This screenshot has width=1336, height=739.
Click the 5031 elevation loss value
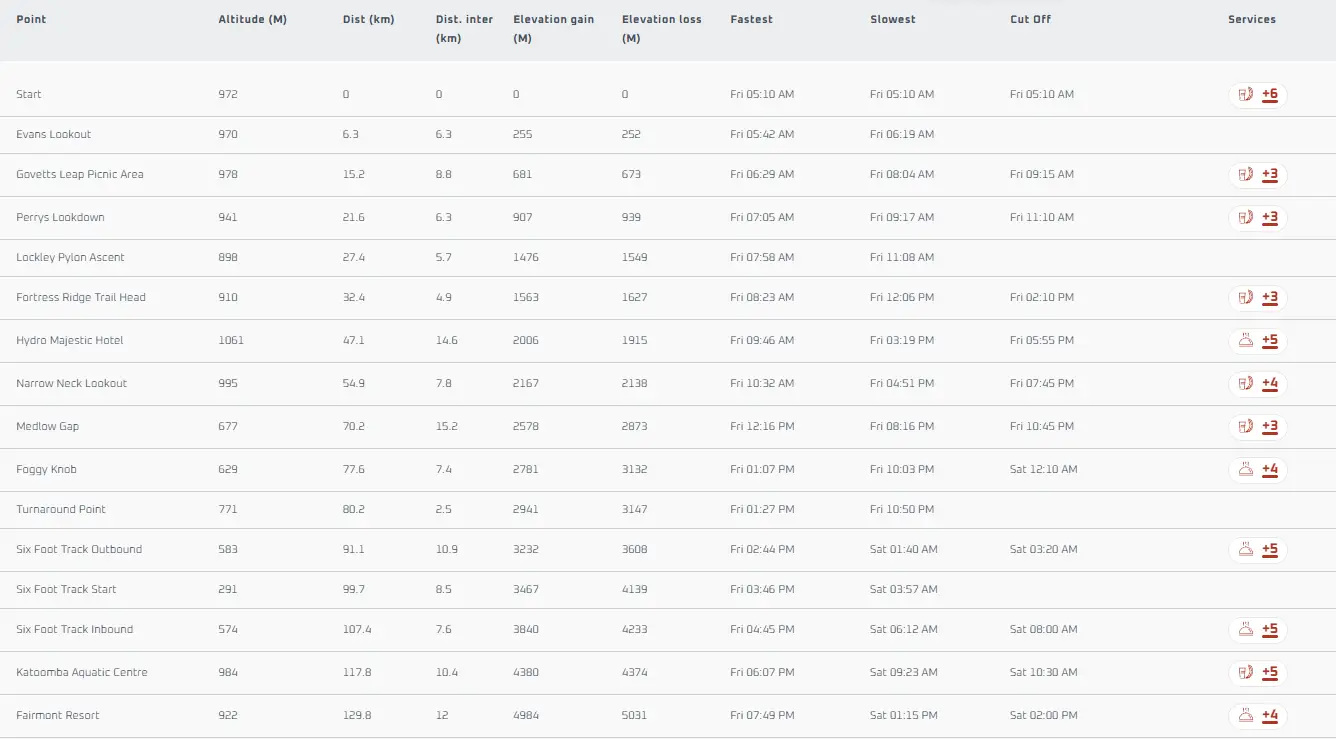pos(635,715)
